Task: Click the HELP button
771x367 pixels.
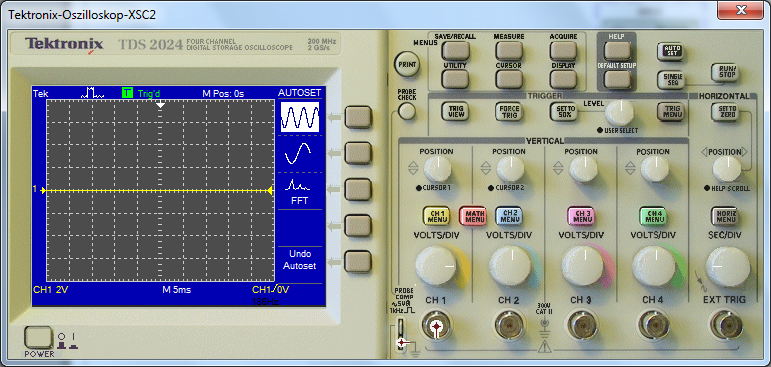Action: [617, 50]
